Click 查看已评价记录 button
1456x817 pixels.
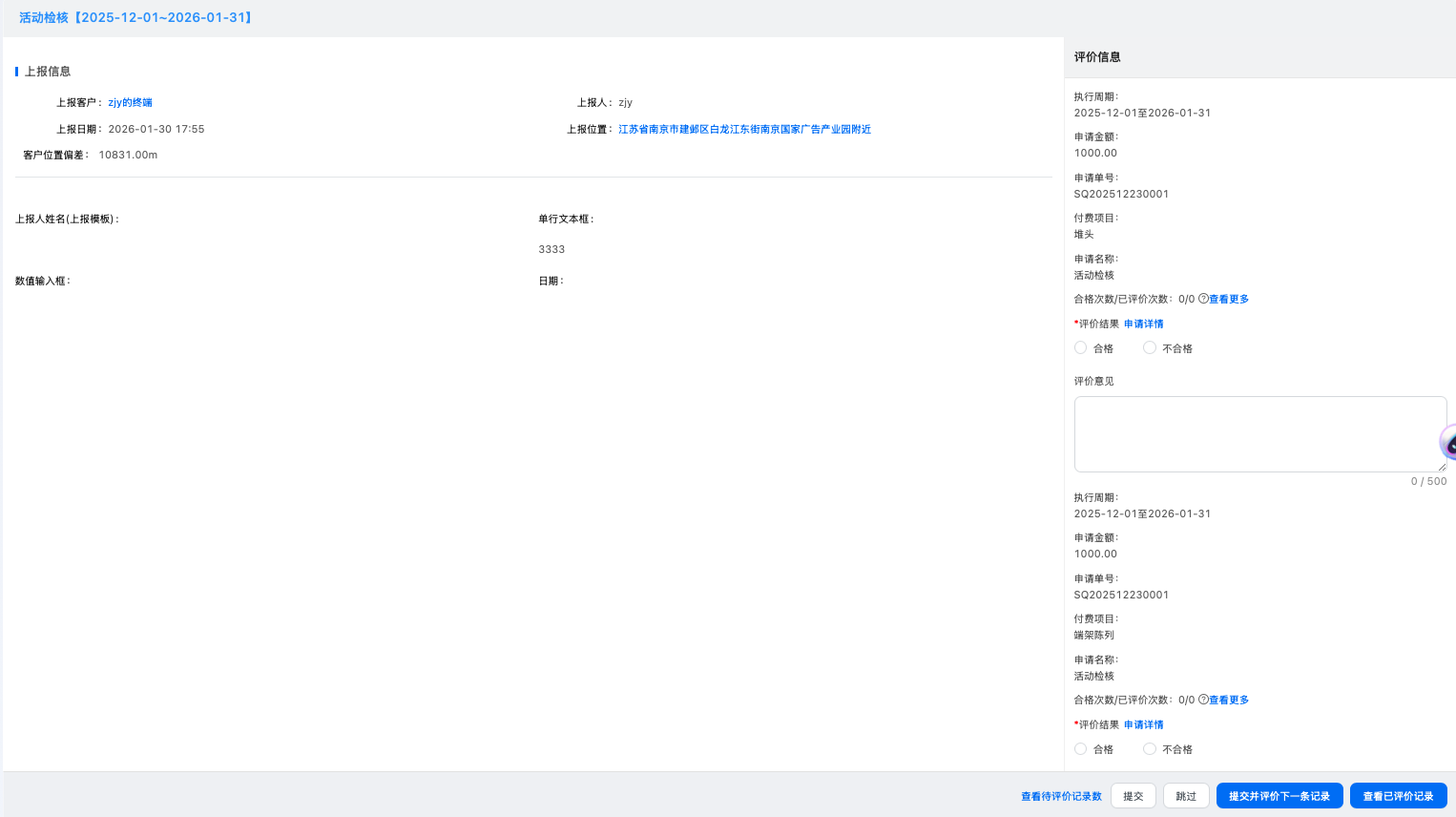1398,796
